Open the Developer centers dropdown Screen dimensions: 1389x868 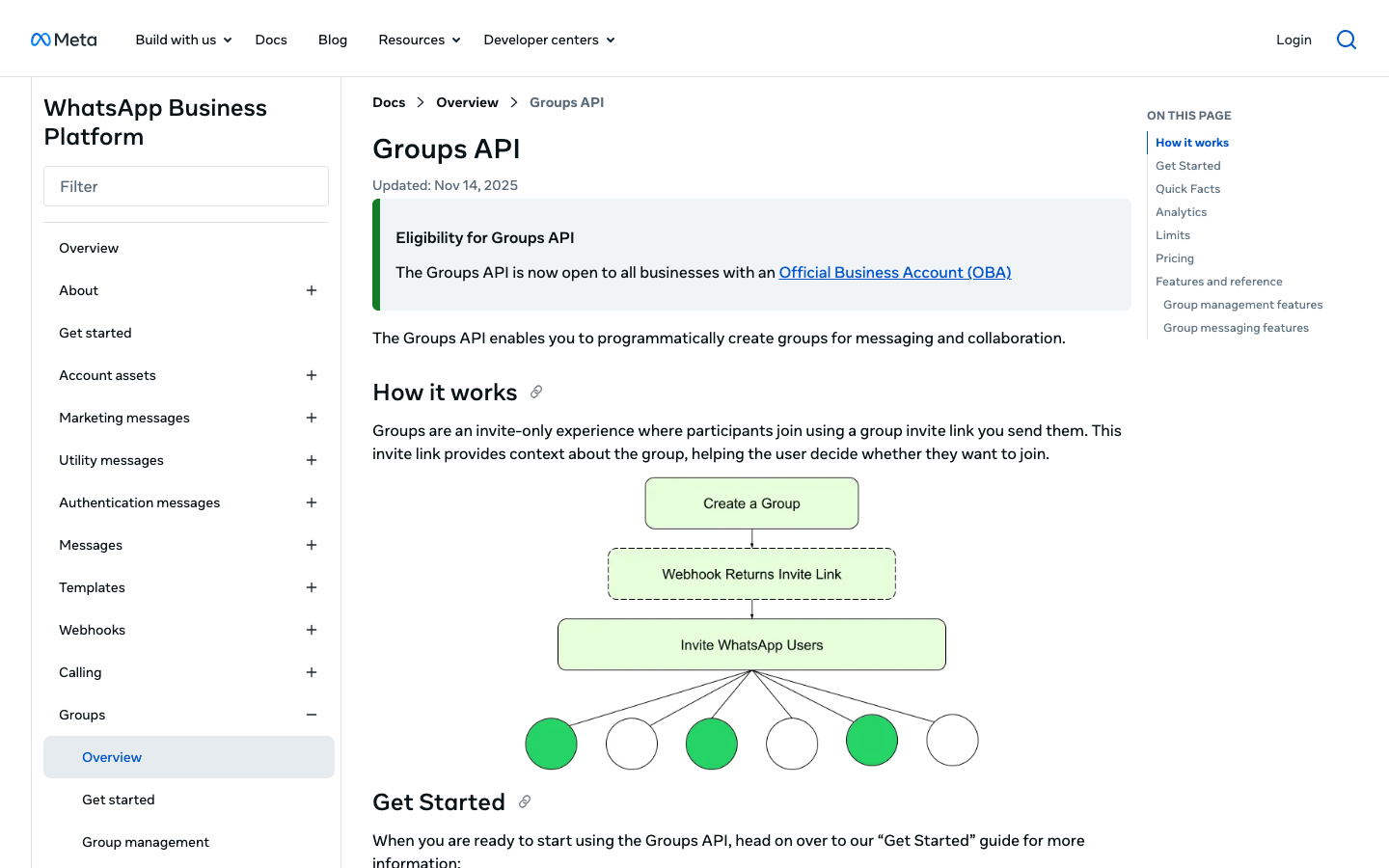point(549,40)
